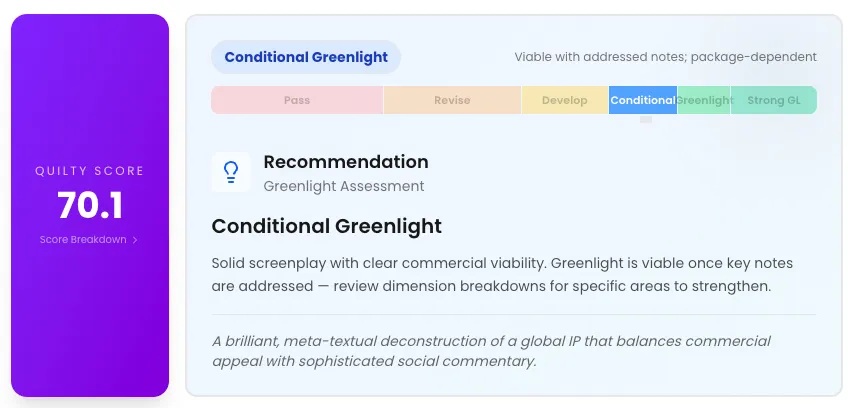Click the large Conditional Greenlight heading
This screenshot has height=408, width=850.
point(327,226)
